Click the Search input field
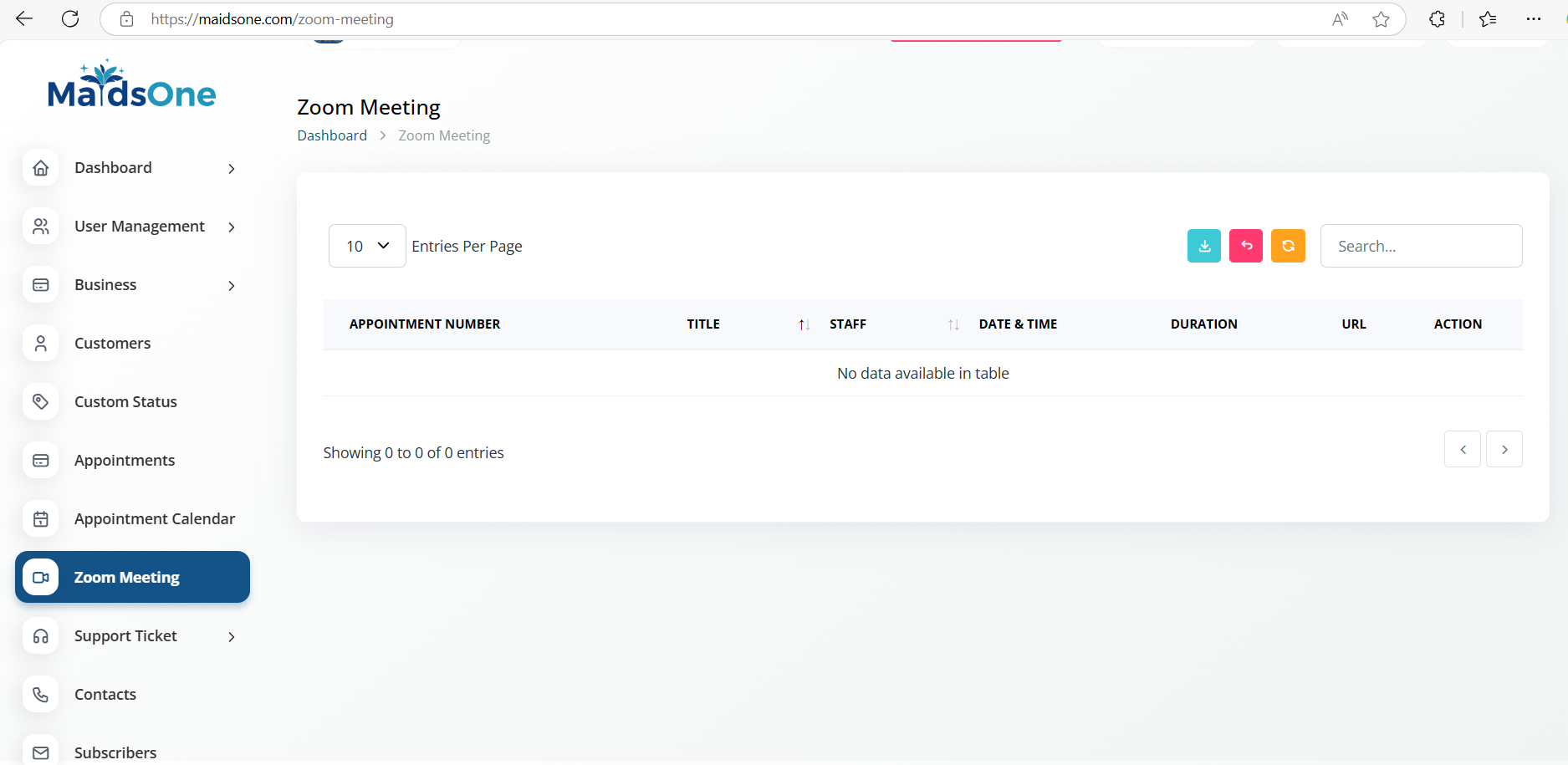The width and height of the screenshot is (1568, 765). point(1421,246)
